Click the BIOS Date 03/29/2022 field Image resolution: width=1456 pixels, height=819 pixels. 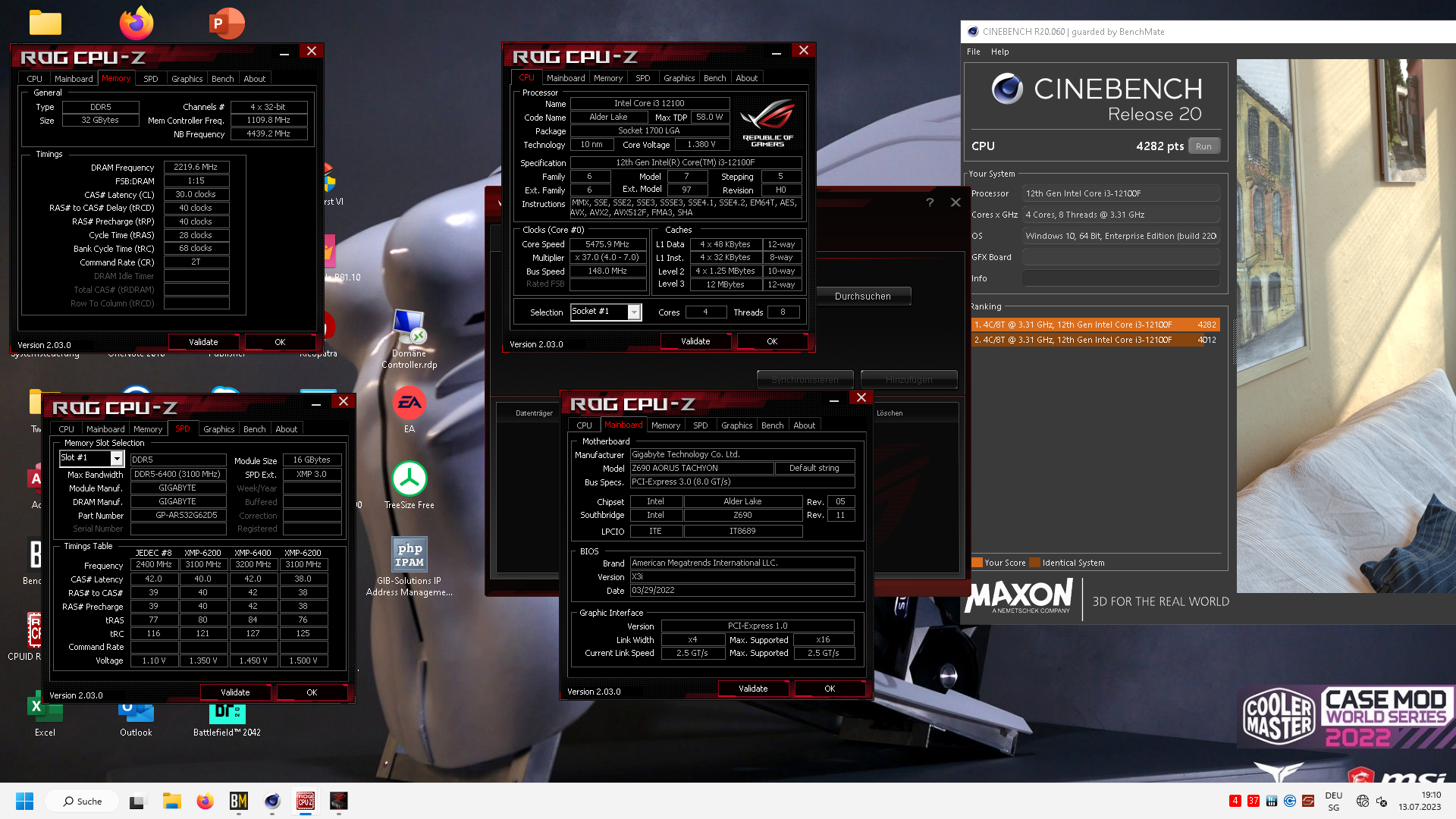click(742, 590)
